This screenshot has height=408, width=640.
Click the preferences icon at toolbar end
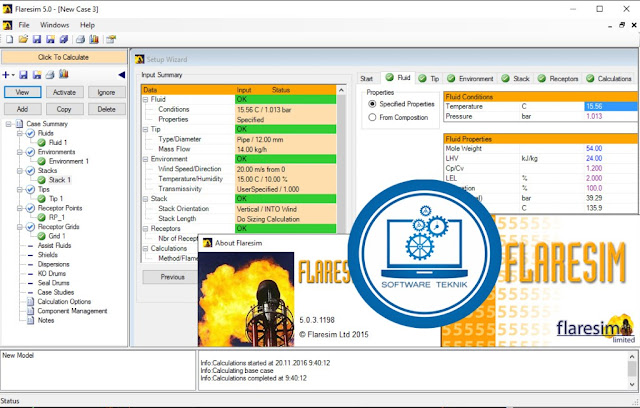point(111,39)
